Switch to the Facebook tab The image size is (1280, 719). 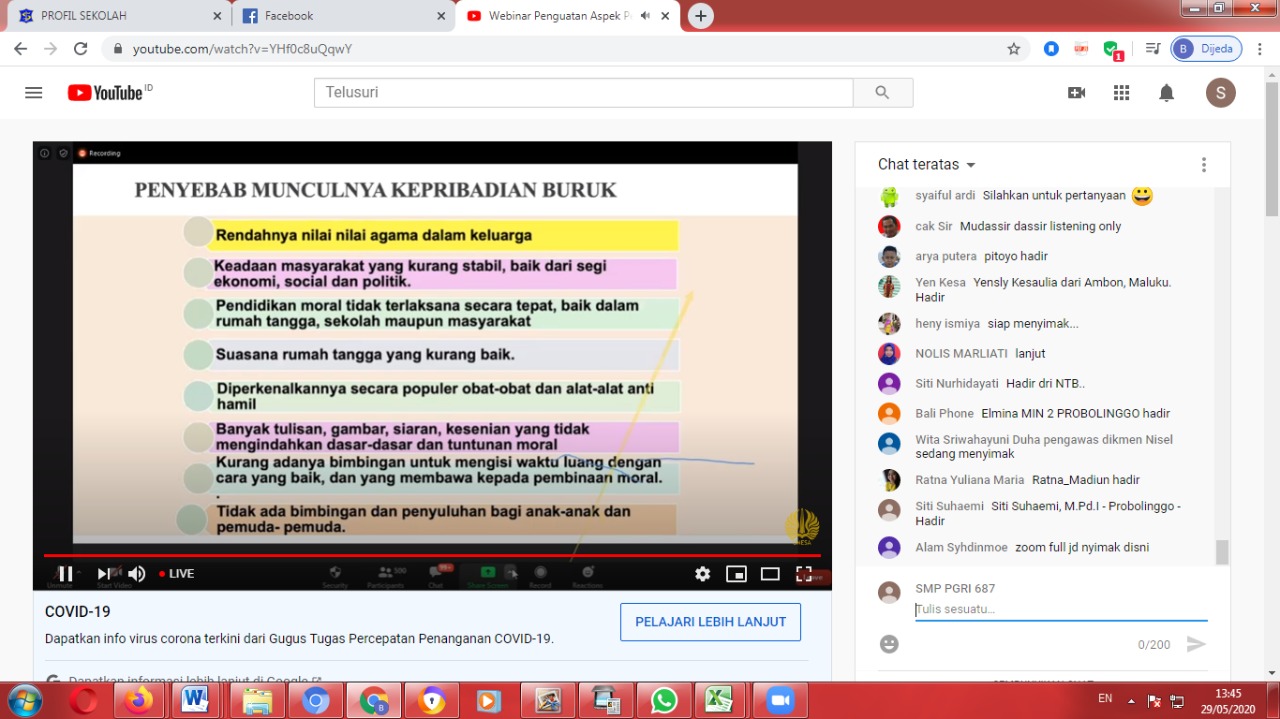pyautogui.click(x=344, y=16)
